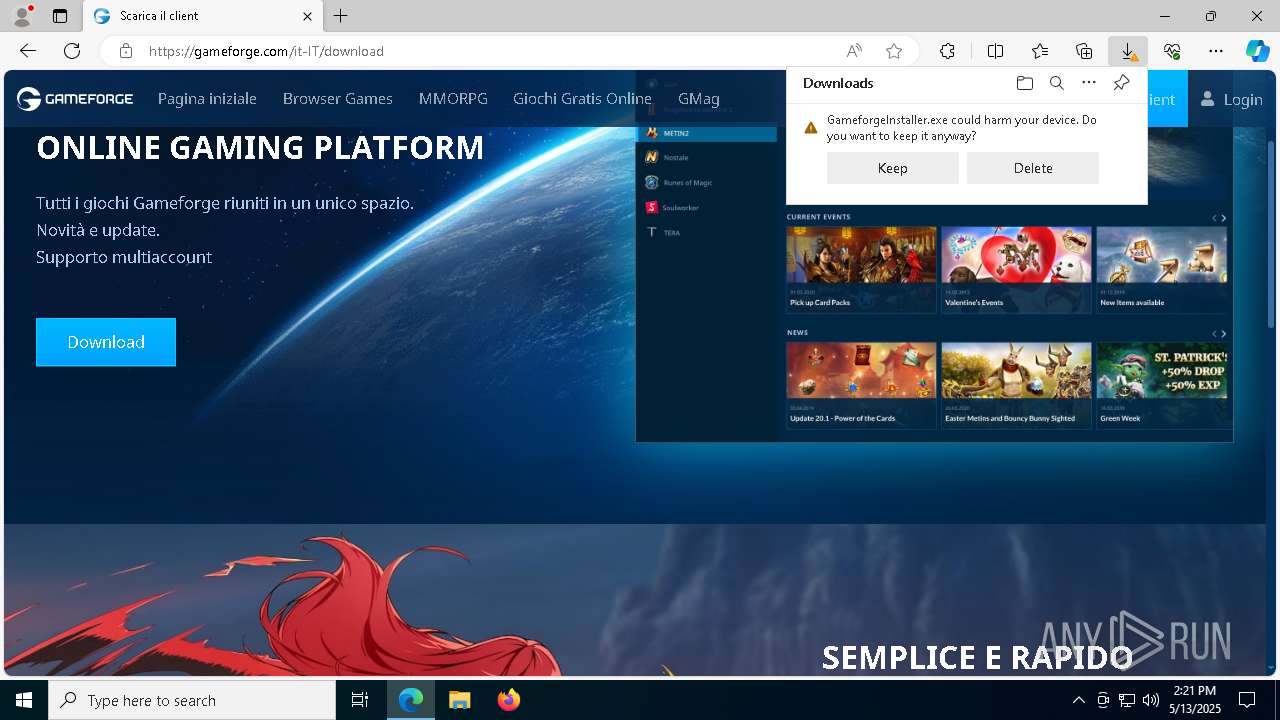Toggle split screen view icon
This screenshot has width=1280, height=720.
(x=995, y=51)
